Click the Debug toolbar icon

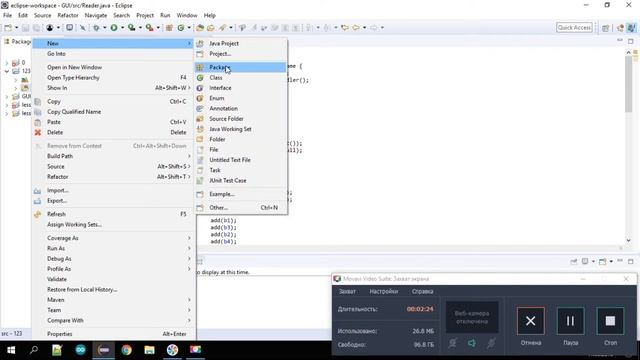96,27
